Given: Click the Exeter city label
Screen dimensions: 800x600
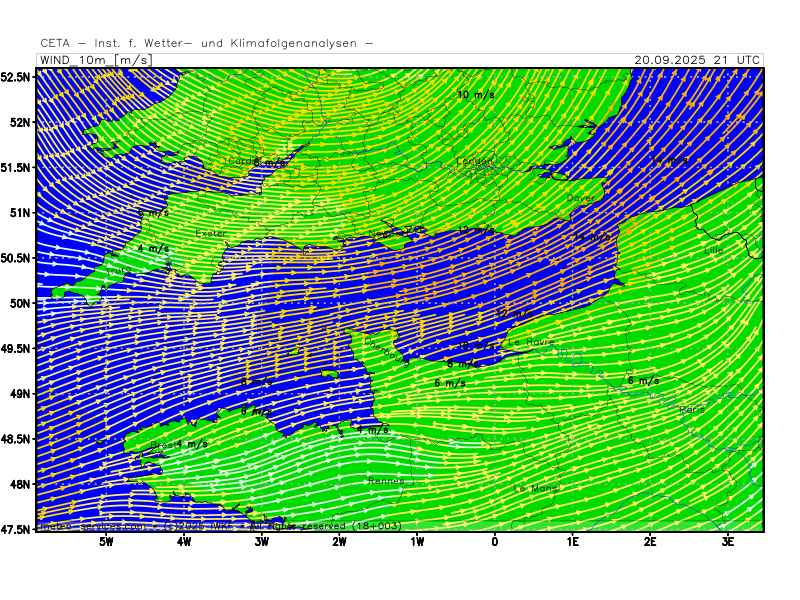Looking at the screenshot, I should coord(211,234).
